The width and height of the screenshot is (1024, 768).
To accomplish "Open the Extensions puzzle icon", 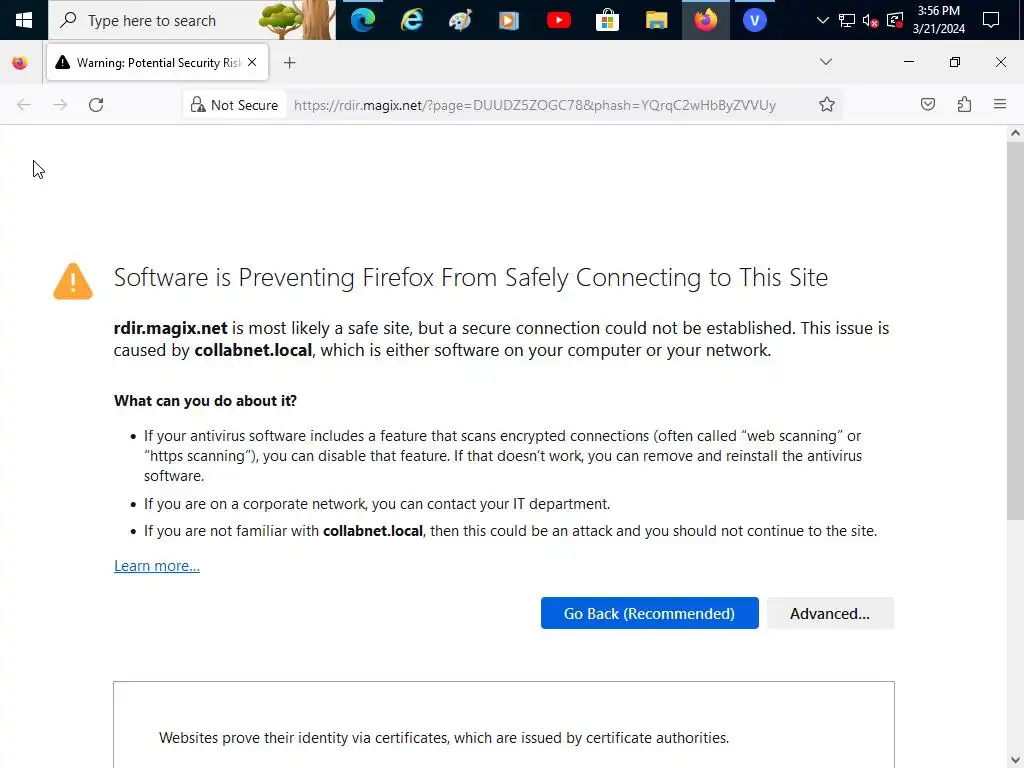I will click(x=964, y=104).
